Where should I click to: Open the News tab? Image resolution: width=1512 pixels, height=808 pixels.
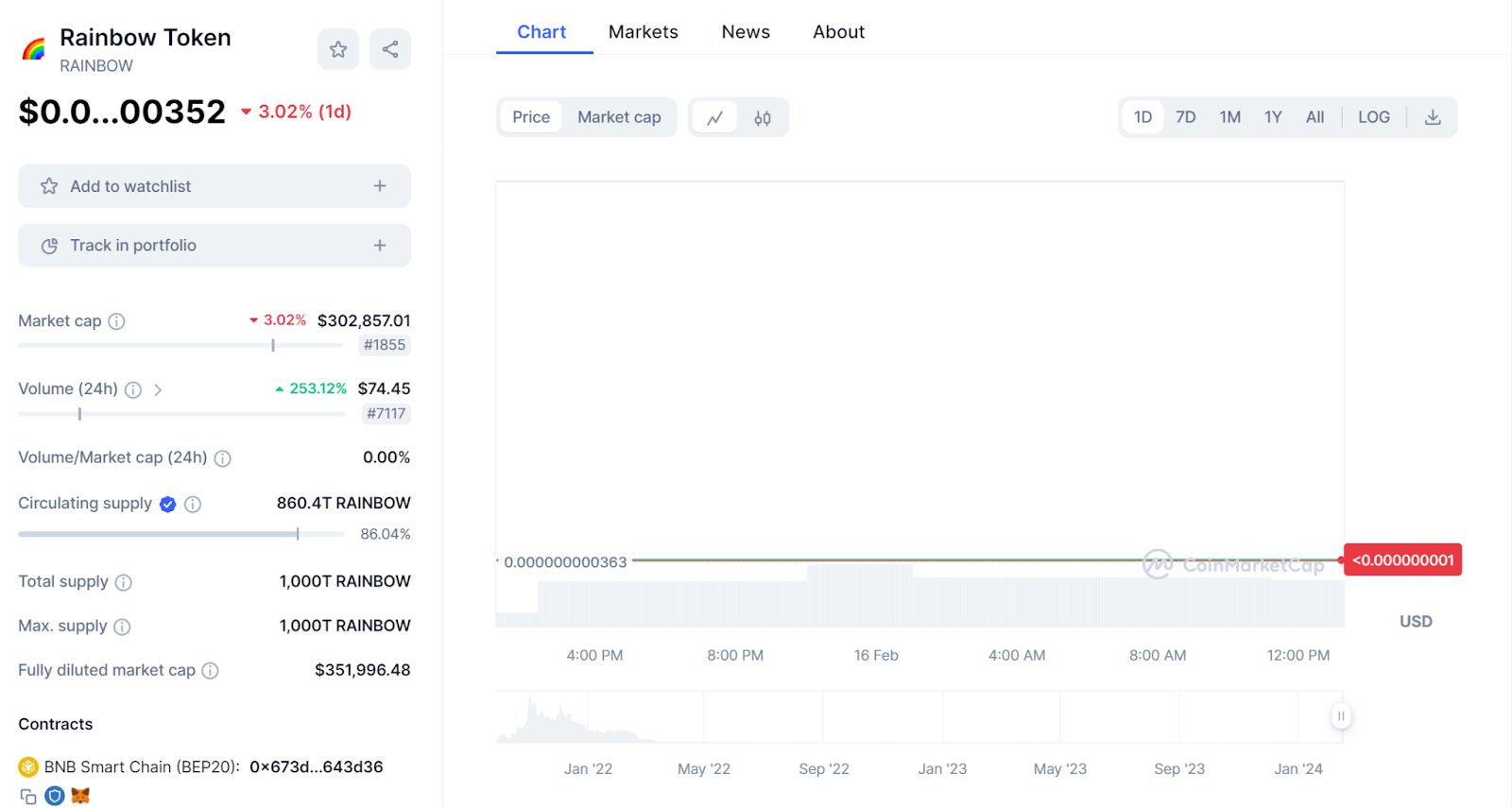coord(746,32)
